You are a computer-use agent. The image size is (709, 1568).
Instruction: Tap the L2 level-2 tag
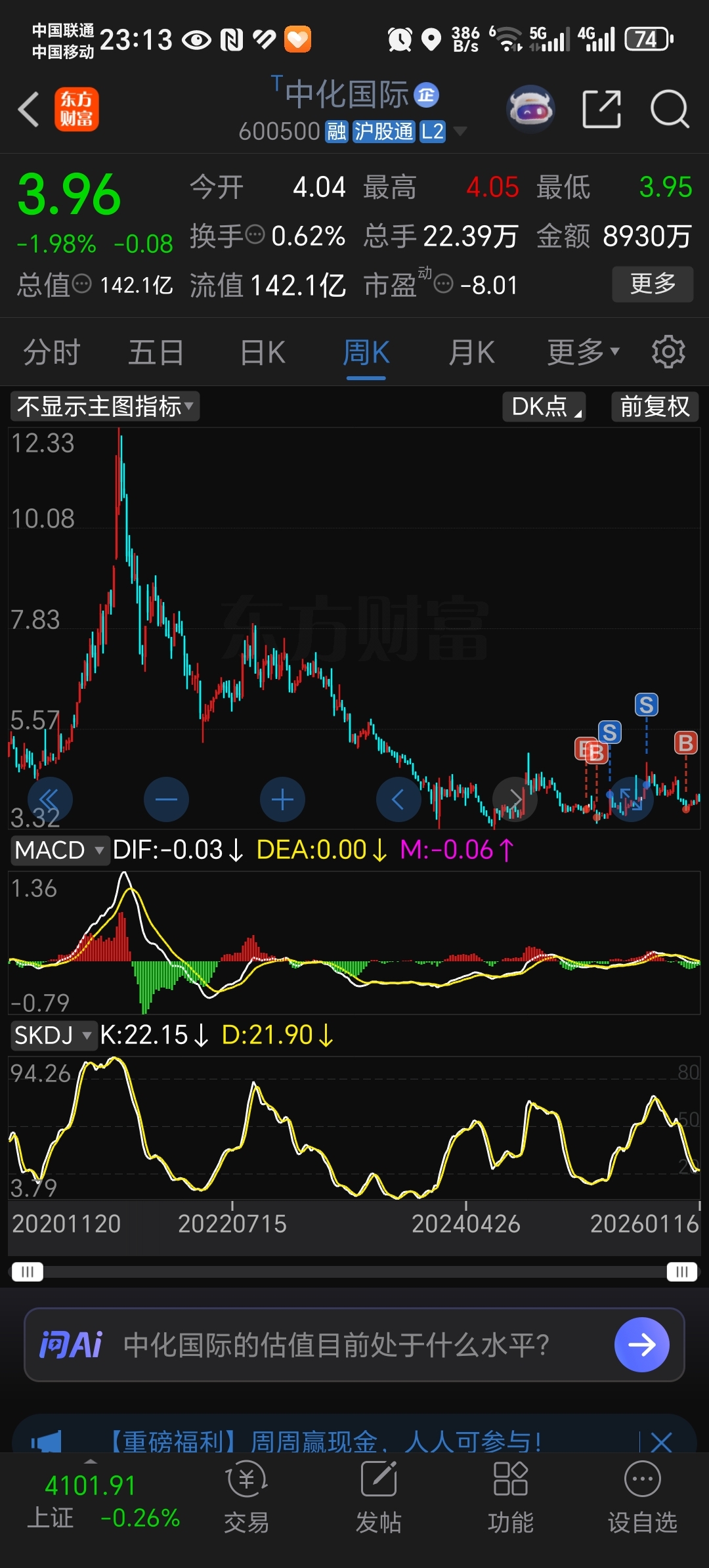coord(433,132)
